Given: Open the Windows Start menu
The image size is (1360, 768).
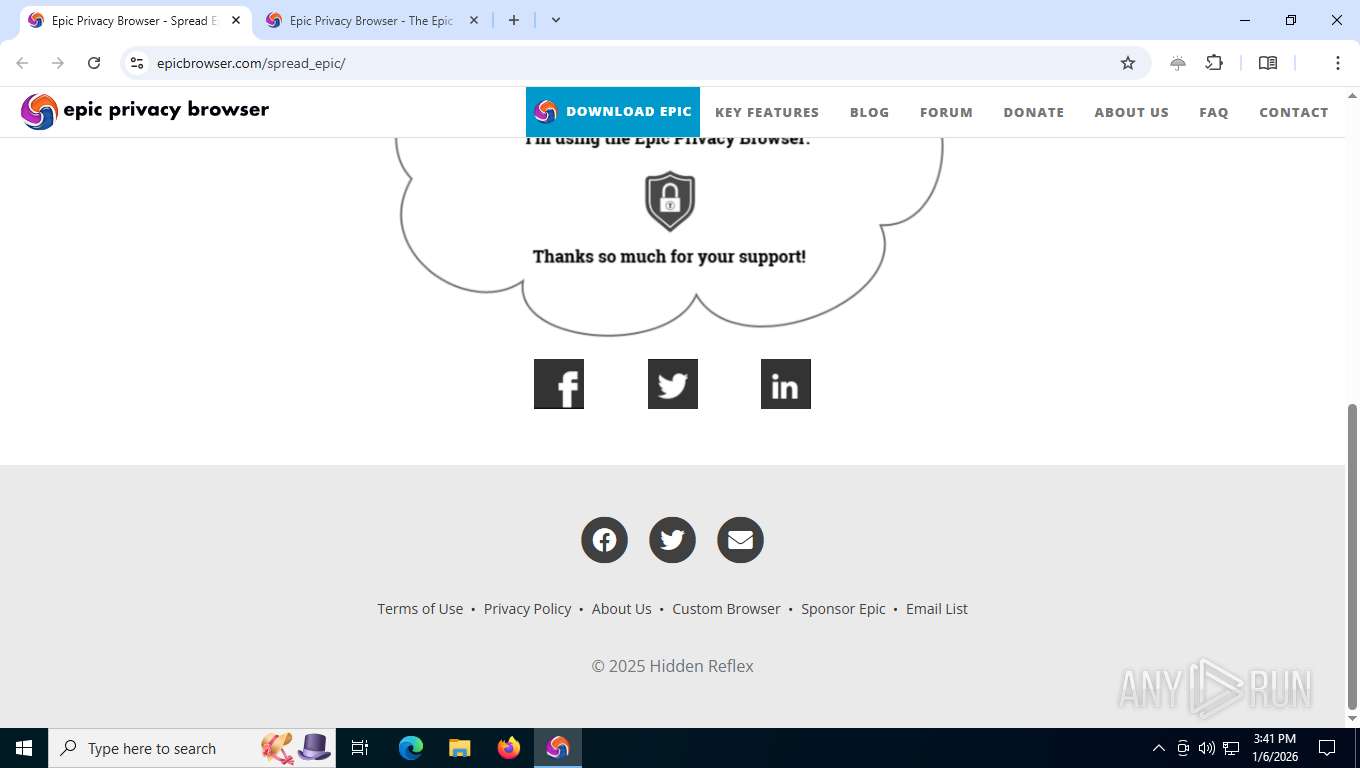Looking at the screenshot, I should (24, 748).
